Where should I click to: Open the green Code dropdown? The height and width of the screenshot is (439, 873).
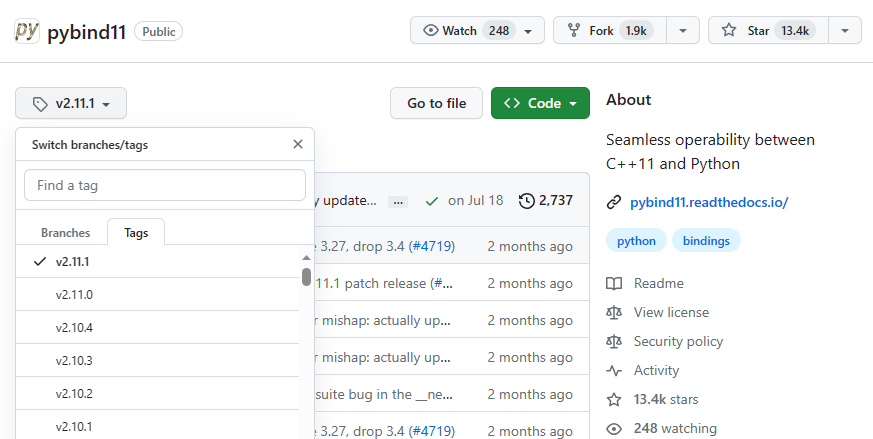click(x=540, y=103)
